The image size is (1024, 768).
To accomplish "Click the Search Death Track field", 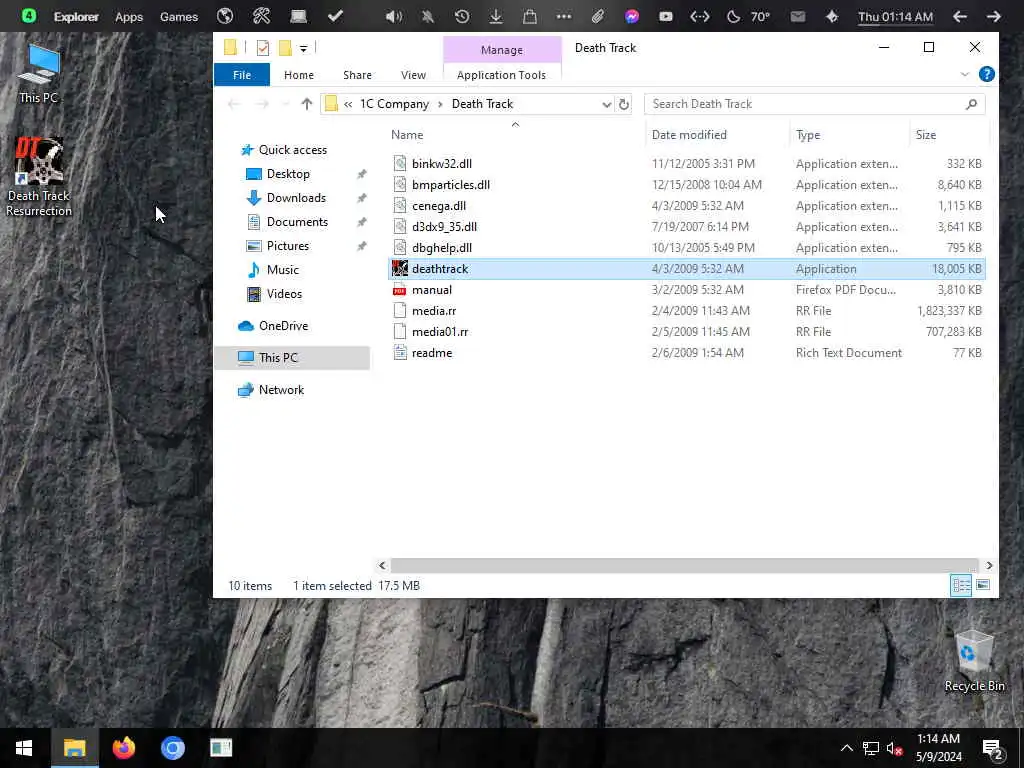I will (814, 104).
